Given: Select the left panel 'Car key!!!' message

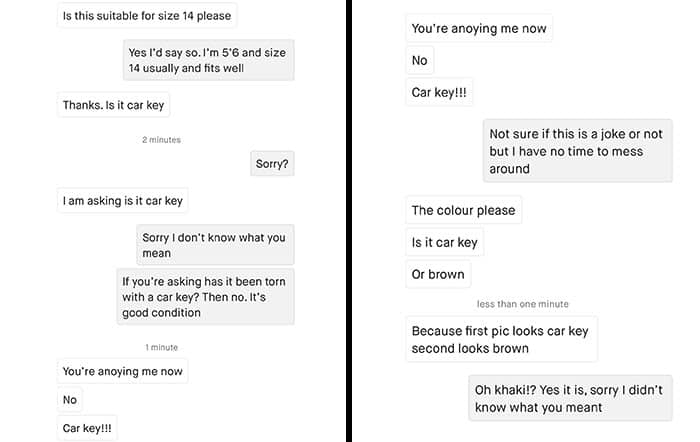Looking at the screenshot, I should pyautogui.click(x=87, y=428).
